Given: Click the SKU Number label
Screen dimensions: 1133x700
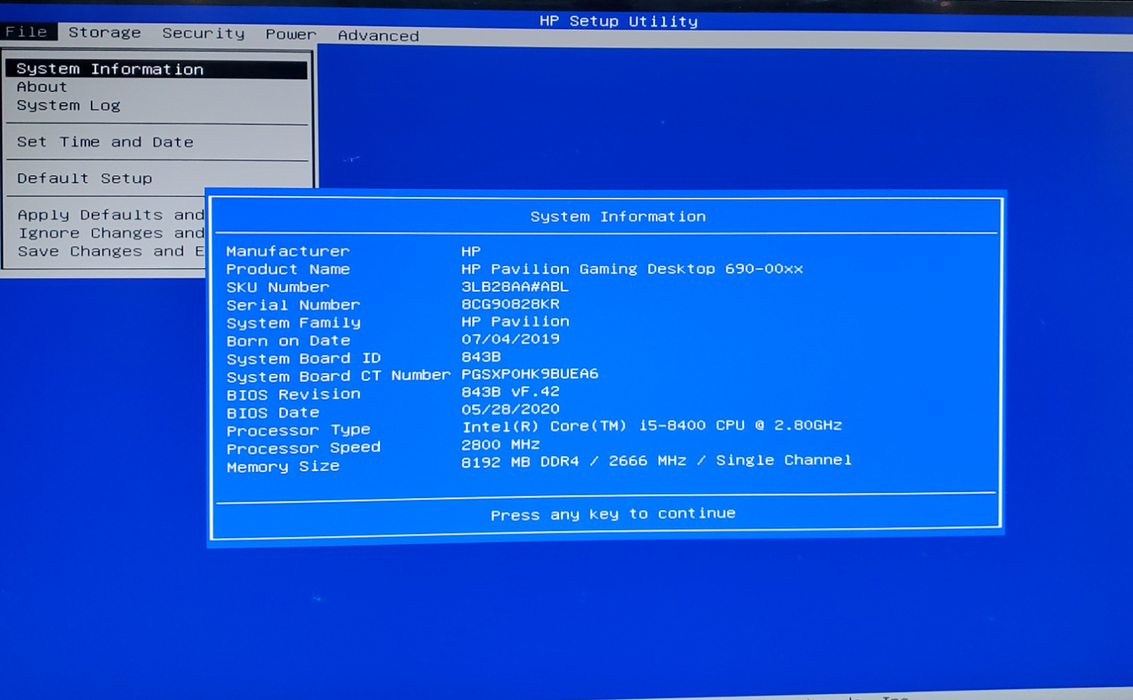Looking at the screenshot, I should pos(277,287).
